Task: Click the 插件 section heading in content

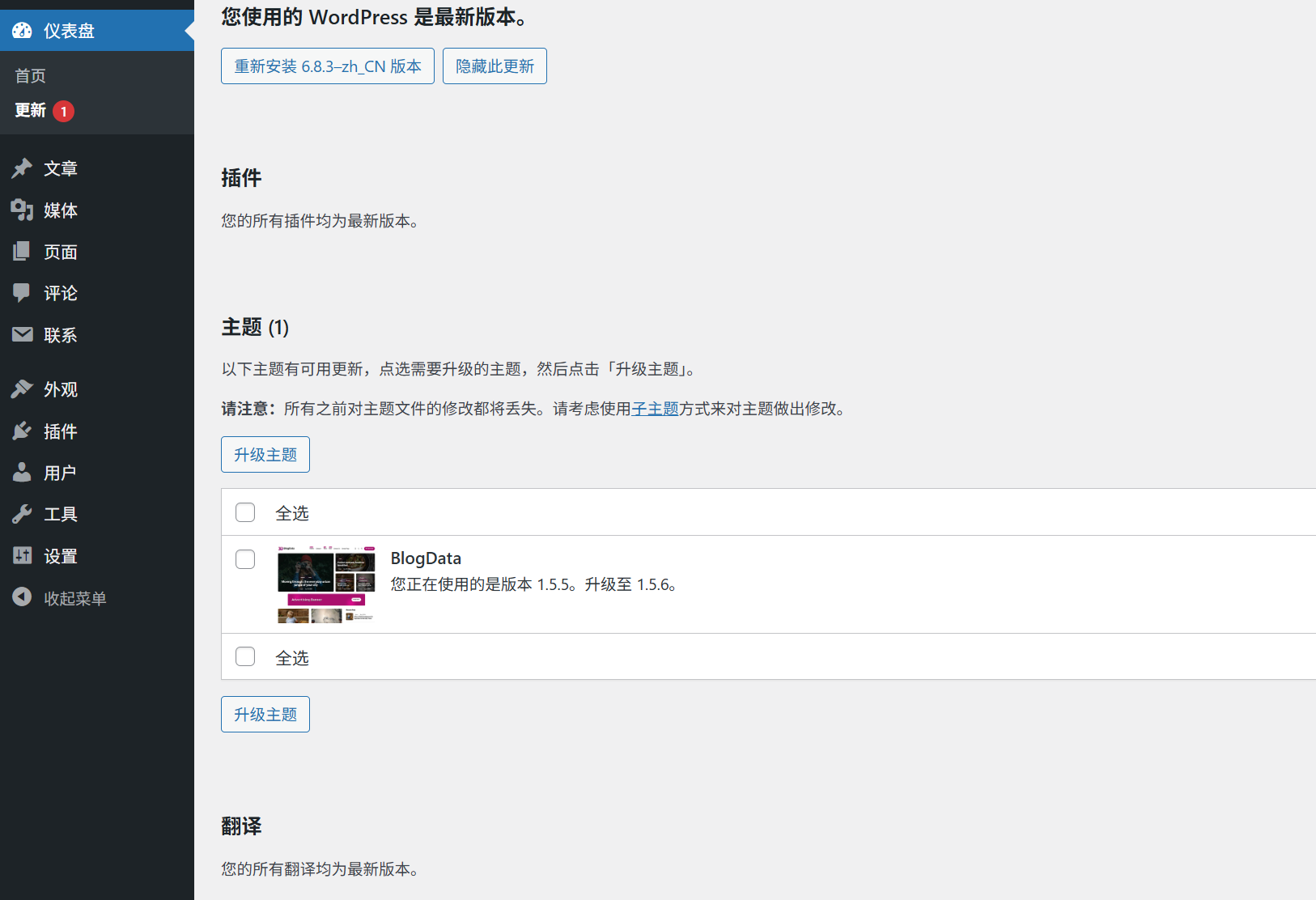Action: coord(241,178)
